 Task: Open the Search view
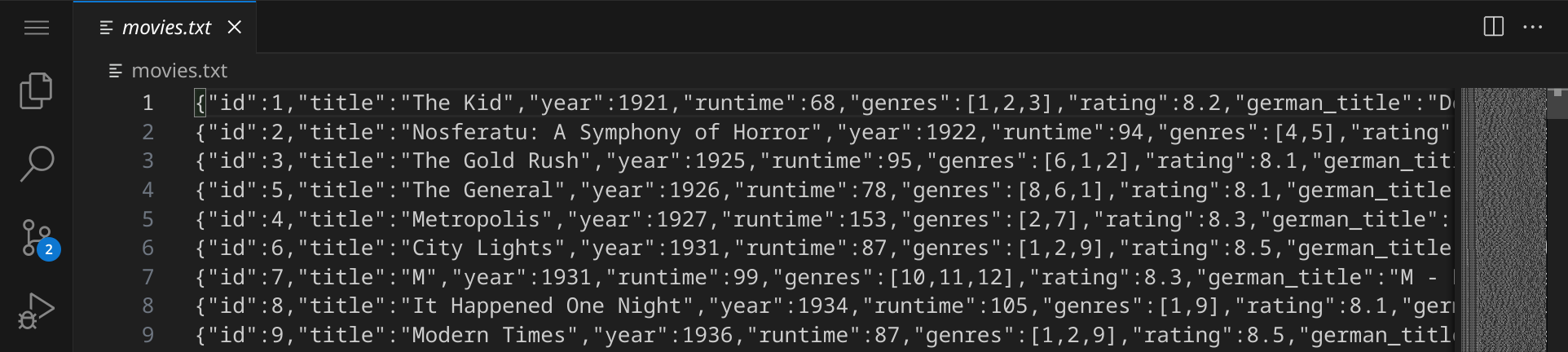coord(37,163)
